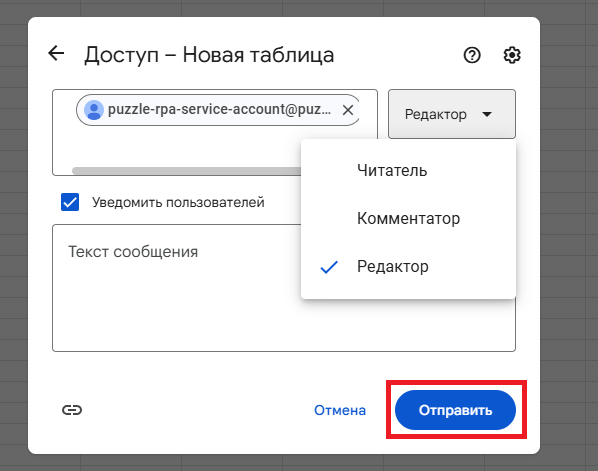
Task: Go back using the arrow beside Доступ
Action: 56,53
